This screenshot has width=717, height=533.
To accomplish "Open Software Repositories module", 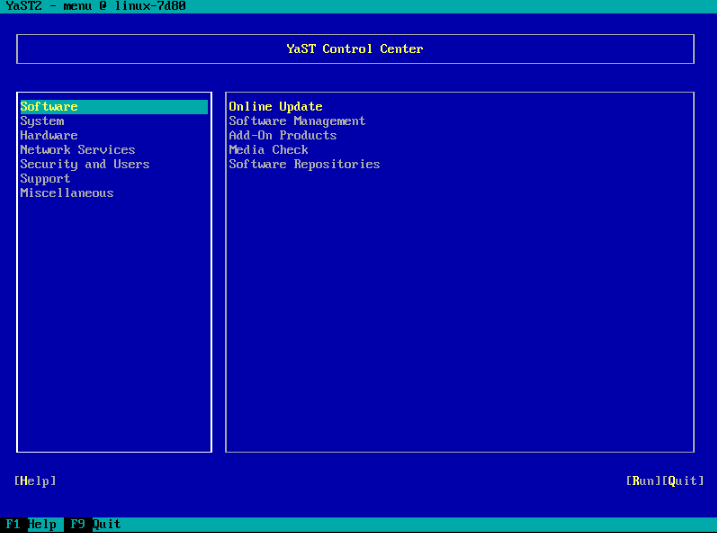I will pos(304,164).
